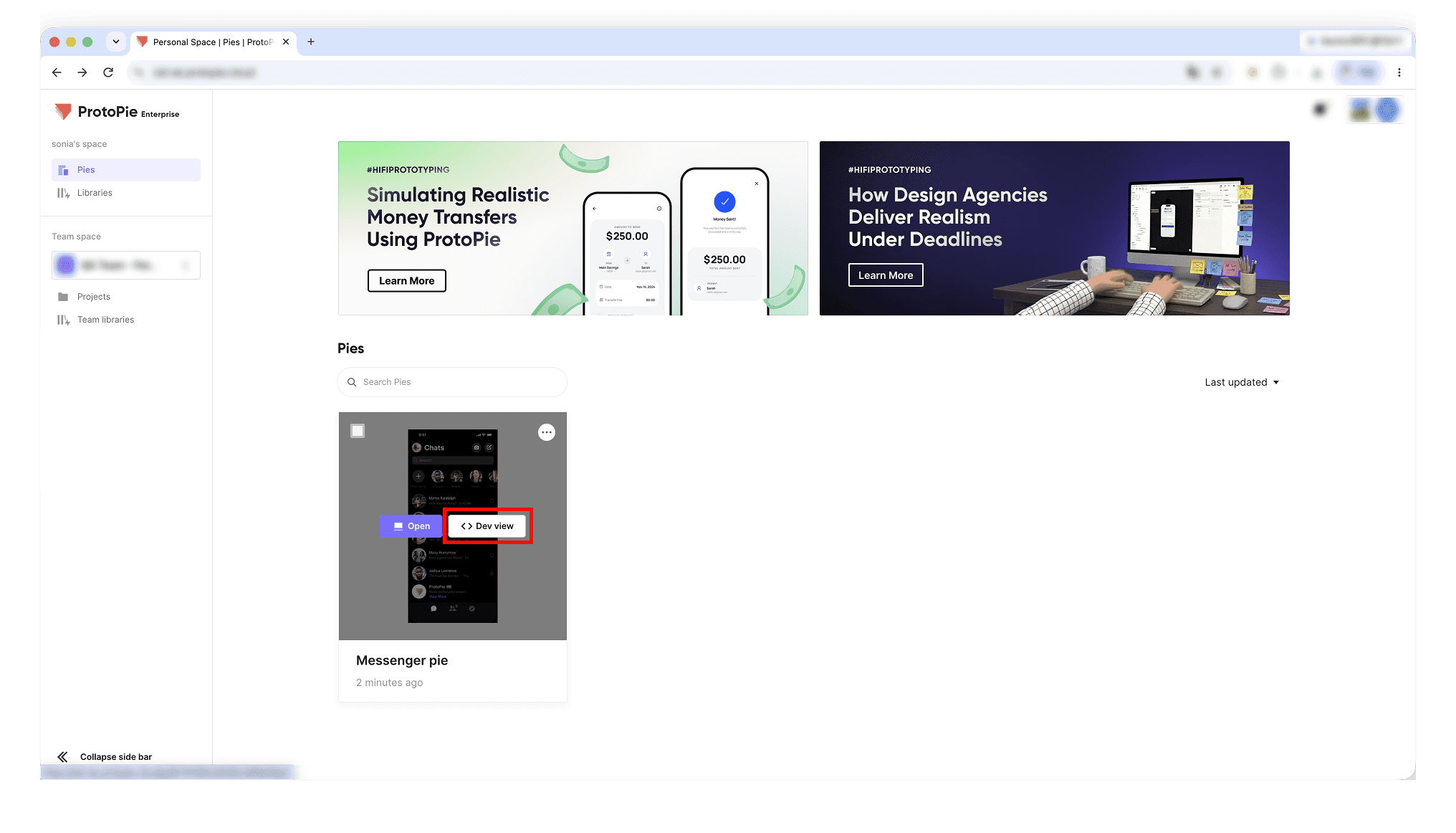The image size is (1456, 833).
Task: Open the Last updated sort dropdown
Action: pyautogui.click(x=1242, y=382)
